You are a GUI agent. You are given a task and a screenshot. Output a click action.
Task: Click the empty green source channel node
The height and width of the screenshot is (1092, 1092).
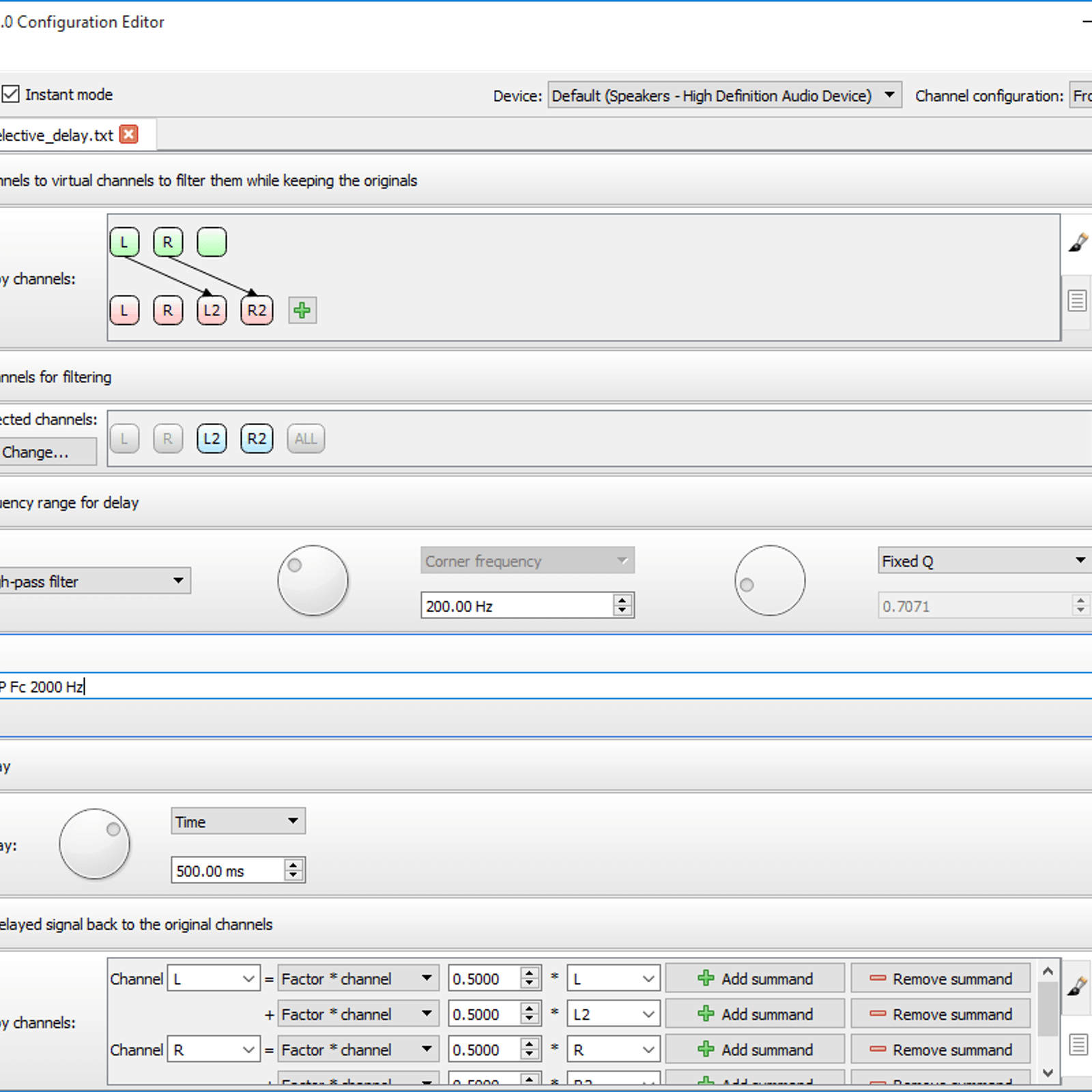212,242
